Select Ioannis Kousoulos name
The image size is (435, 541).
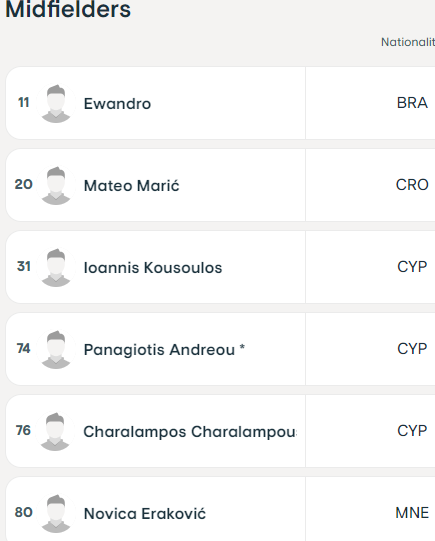(x=153, y=267)
